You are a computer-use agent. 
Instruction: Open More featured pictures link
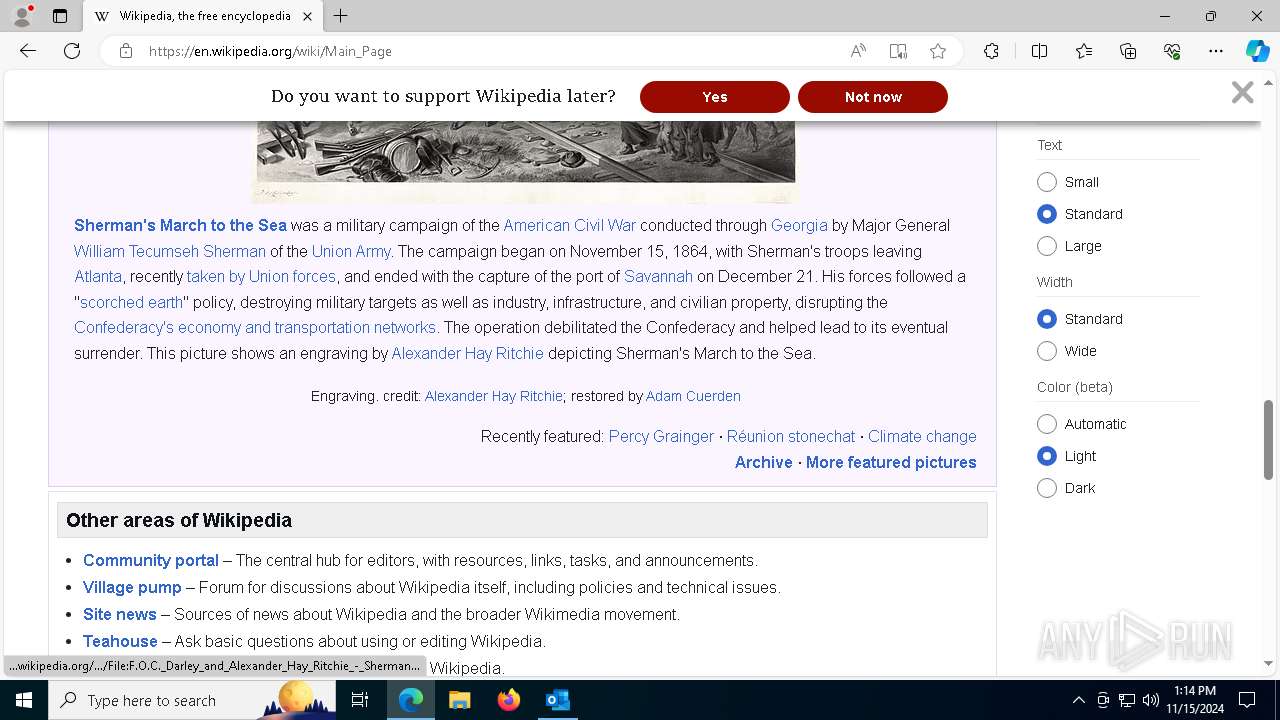(x=891, y=462)
